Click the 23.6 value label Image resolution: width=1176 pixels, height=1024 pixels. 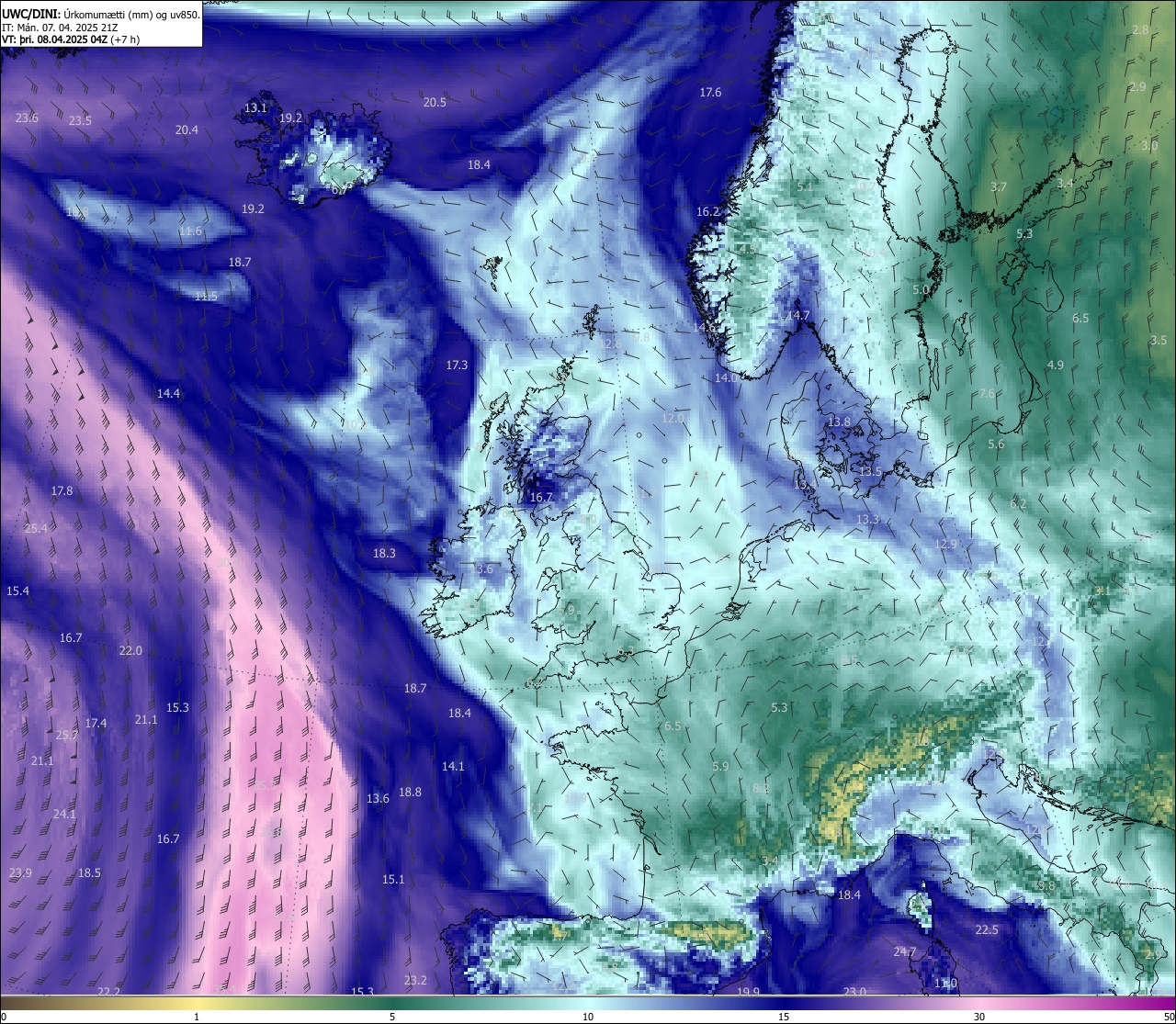[28, 118]
